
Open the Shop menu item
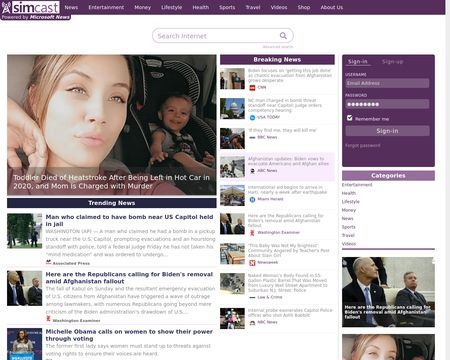pyautogui.click(x=304, y=7)
